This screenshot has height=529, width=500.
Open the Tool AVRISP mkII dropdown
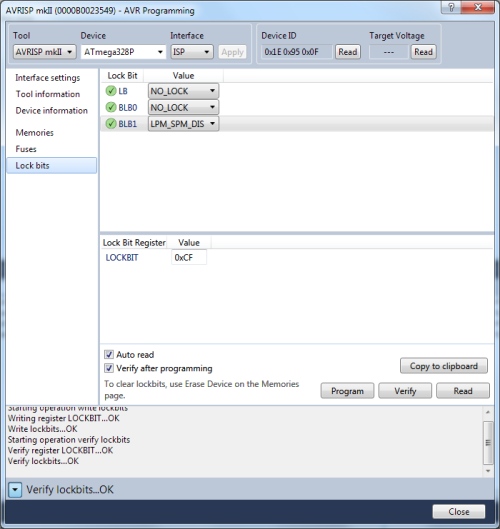(x=44, y=52)
